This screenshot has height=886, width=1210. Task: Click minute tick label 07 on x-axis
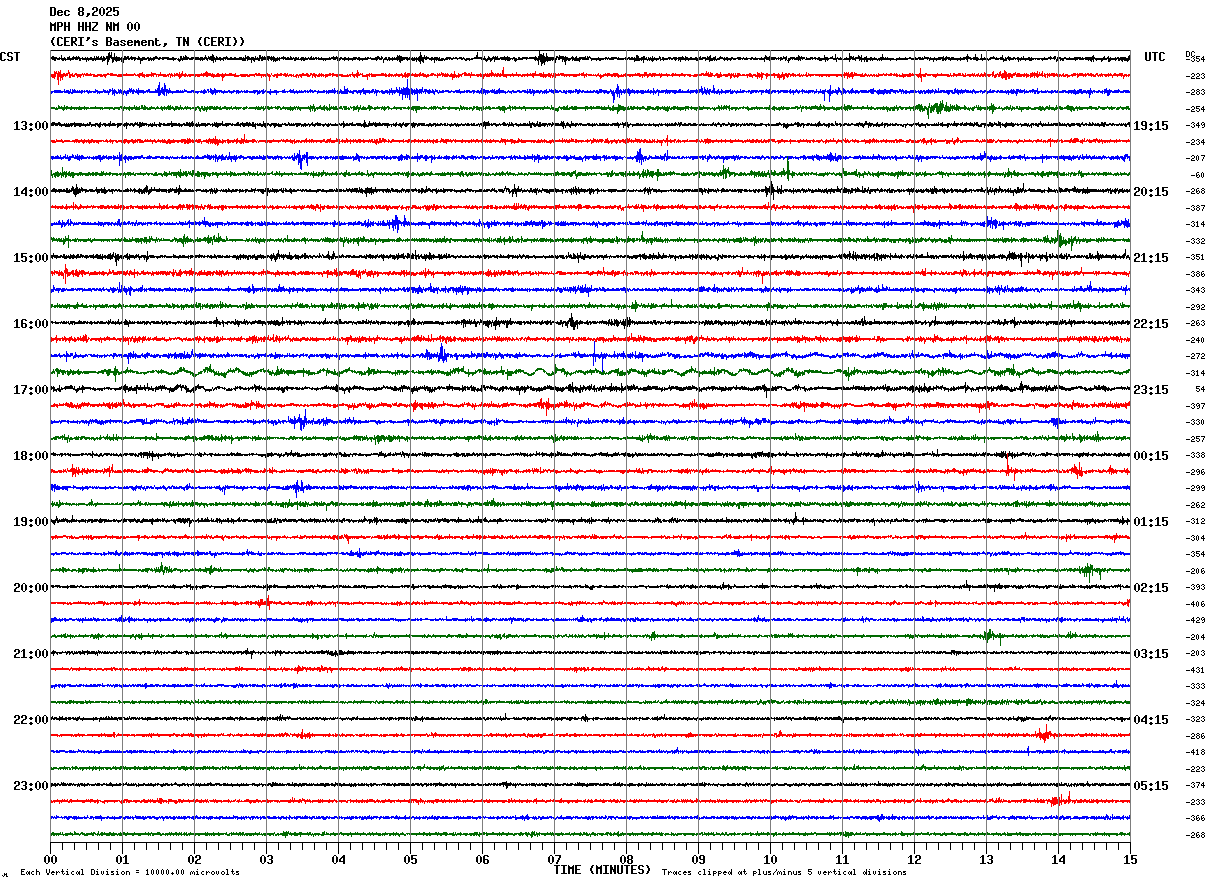click(554, 859)
